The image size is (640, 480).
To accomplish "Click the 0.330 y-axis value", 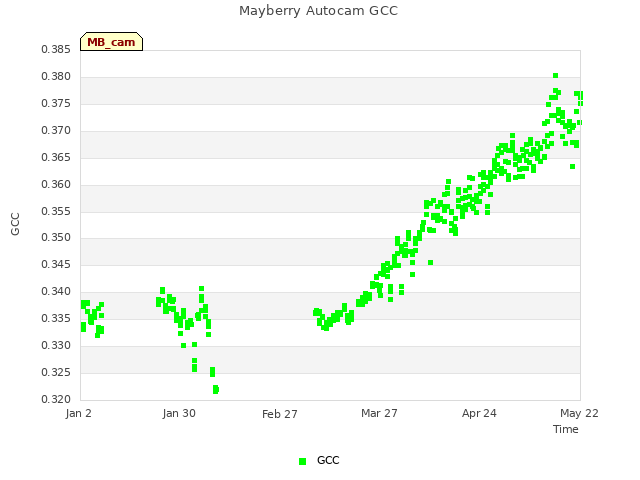I will (x=56, y=345).
